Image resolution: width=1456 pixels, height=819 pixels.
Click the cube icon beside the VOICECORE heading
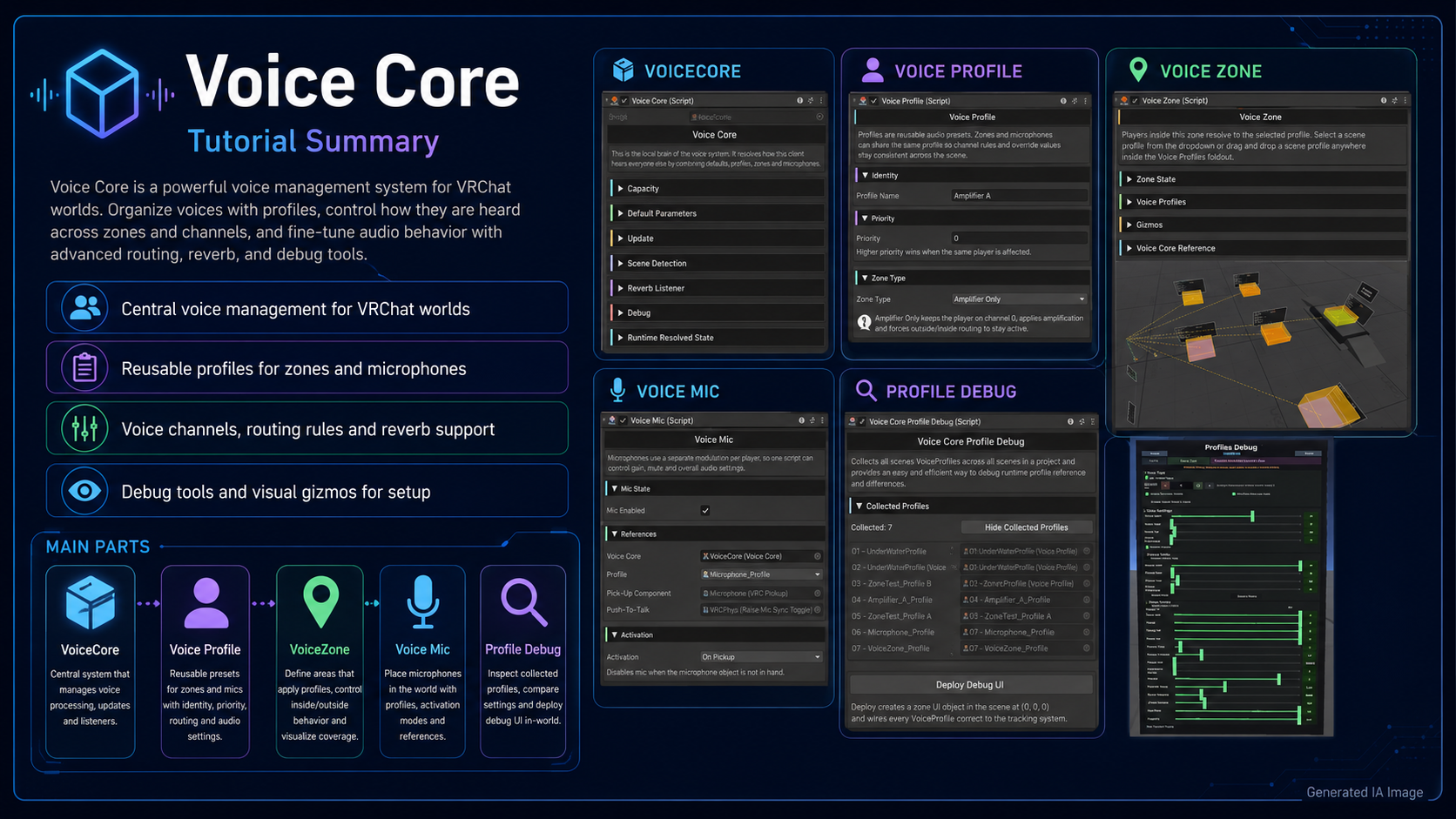pos(624,70)
